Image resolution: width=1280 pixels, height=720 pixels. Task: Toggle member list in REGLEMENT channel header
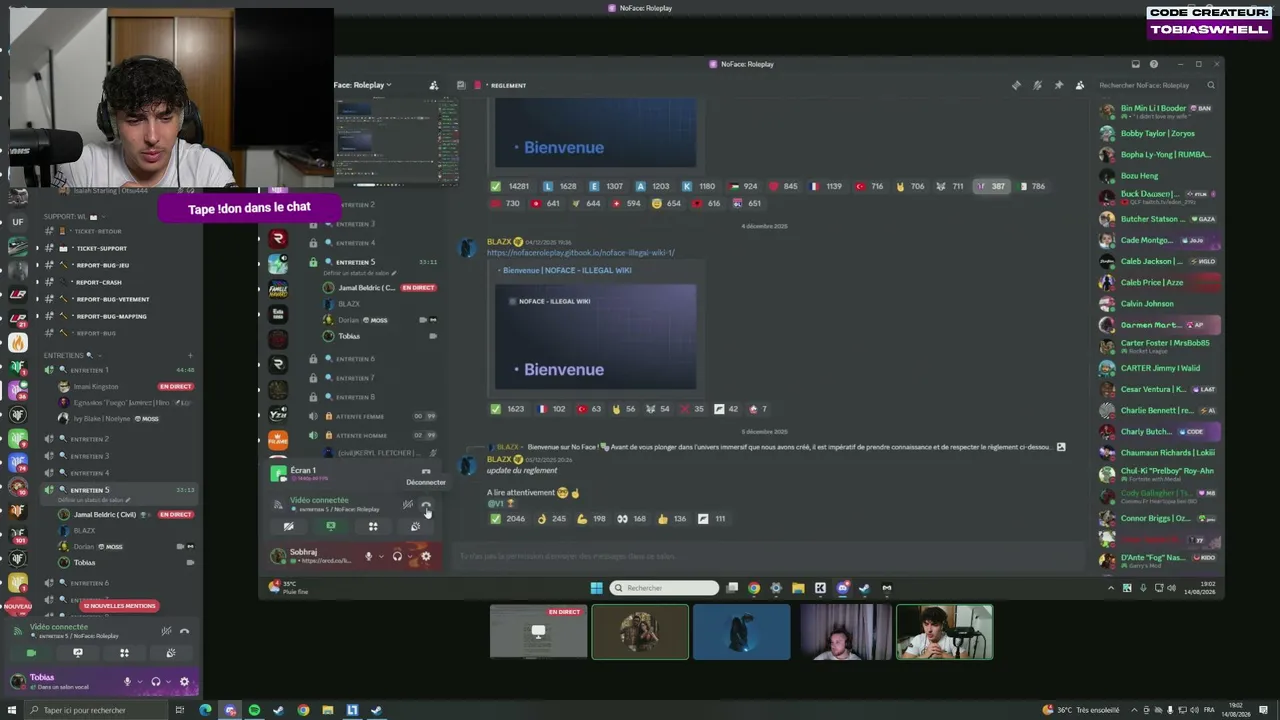(1079, 85)
